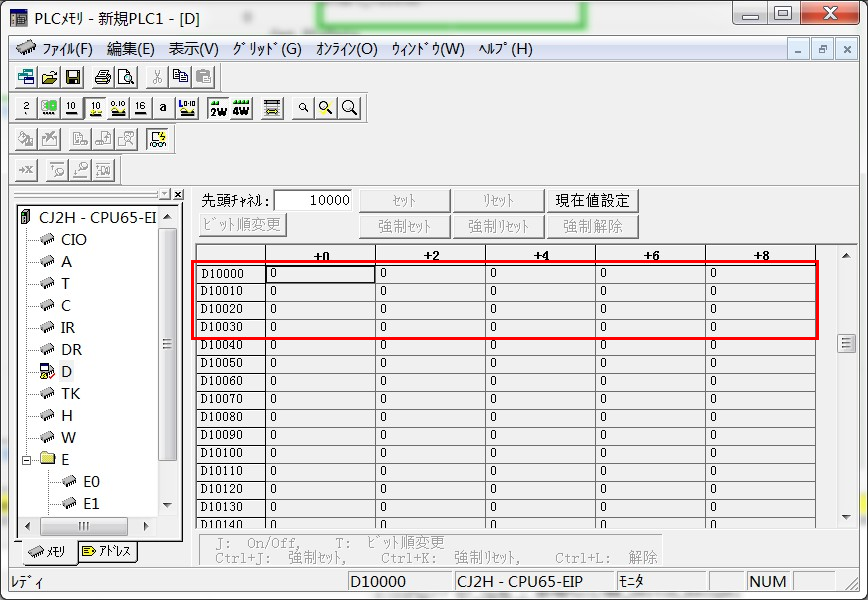The height and width of the screenshot is (600, 868).
Task: Click the 先頭チャネル input field
Action: (313, 200)
